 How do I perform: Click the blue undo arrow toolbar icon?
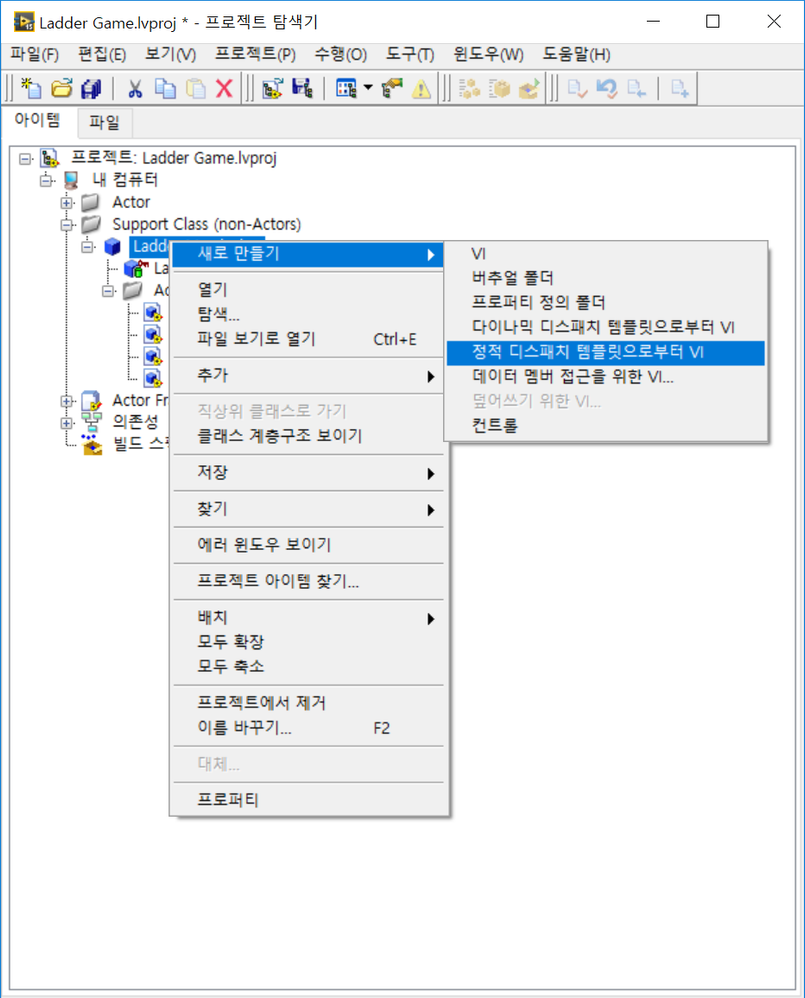[606, 88]
